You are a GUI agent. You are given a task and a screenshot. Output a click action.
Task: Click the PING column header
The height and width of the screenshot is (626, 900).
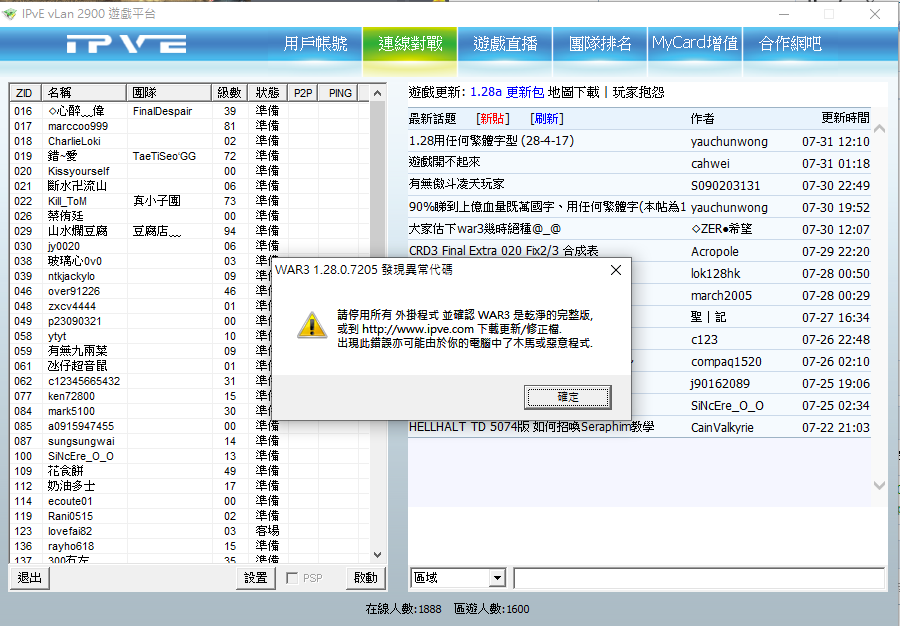point(340,93)
